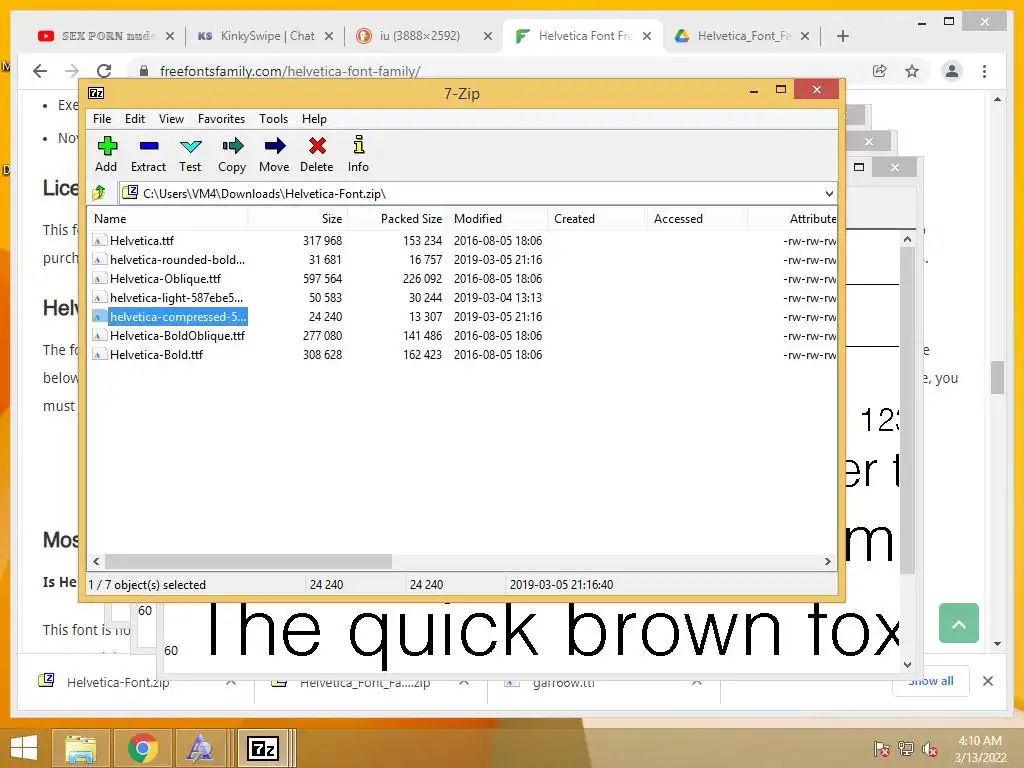Open File Explorer from taskbar
Image resolution: width=1024 pixels, height=768 pixels.
80,748
